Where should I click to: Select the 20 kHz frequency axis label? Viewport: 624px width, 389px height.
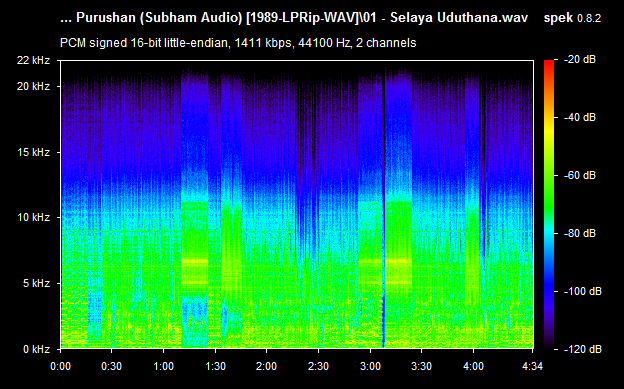33,86
